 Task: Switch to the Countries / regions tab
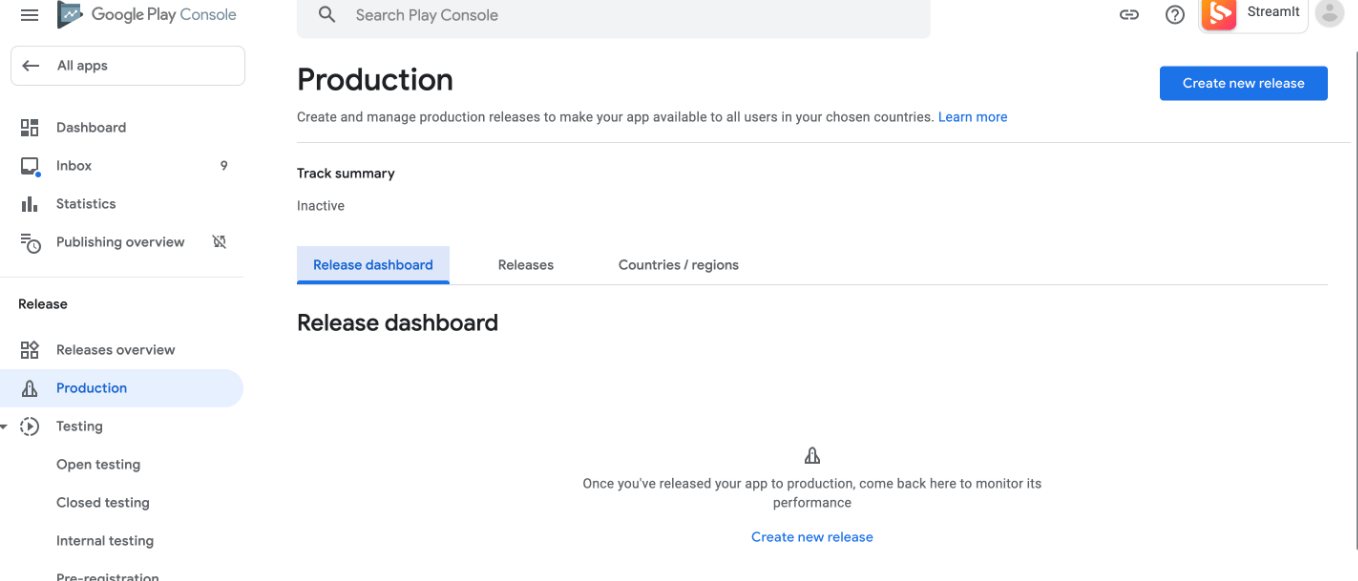point(678,265)
